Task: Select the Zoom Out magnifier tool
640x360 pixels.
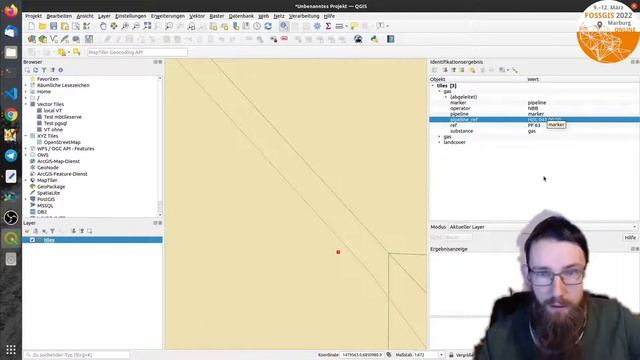Action: [x=136, y=26]
